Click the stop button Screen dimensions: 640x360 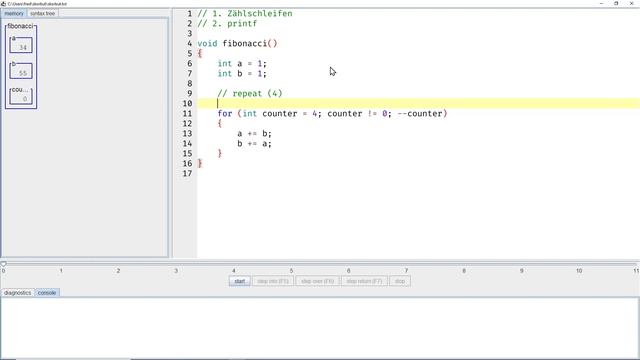tap(400, 281)
